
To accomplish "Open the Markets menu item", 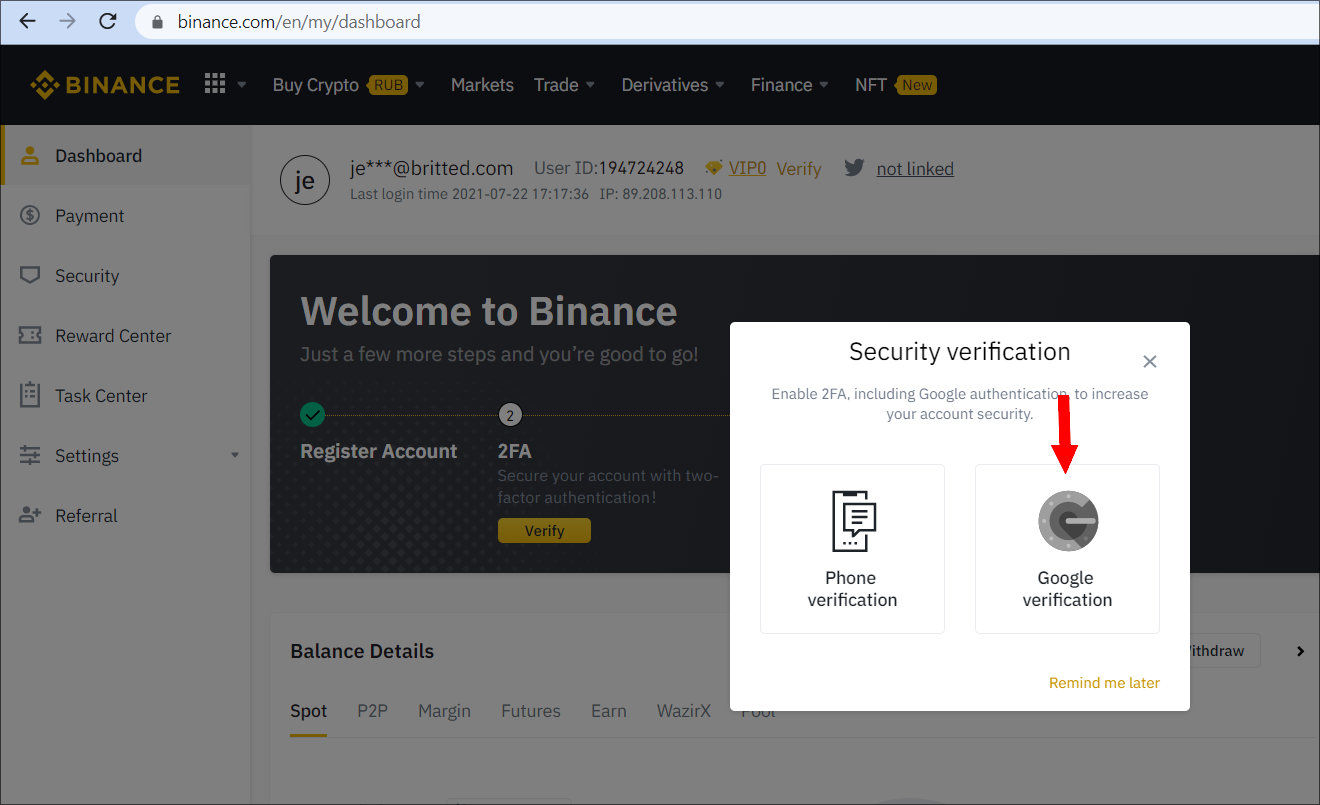I will click(482, 85).
